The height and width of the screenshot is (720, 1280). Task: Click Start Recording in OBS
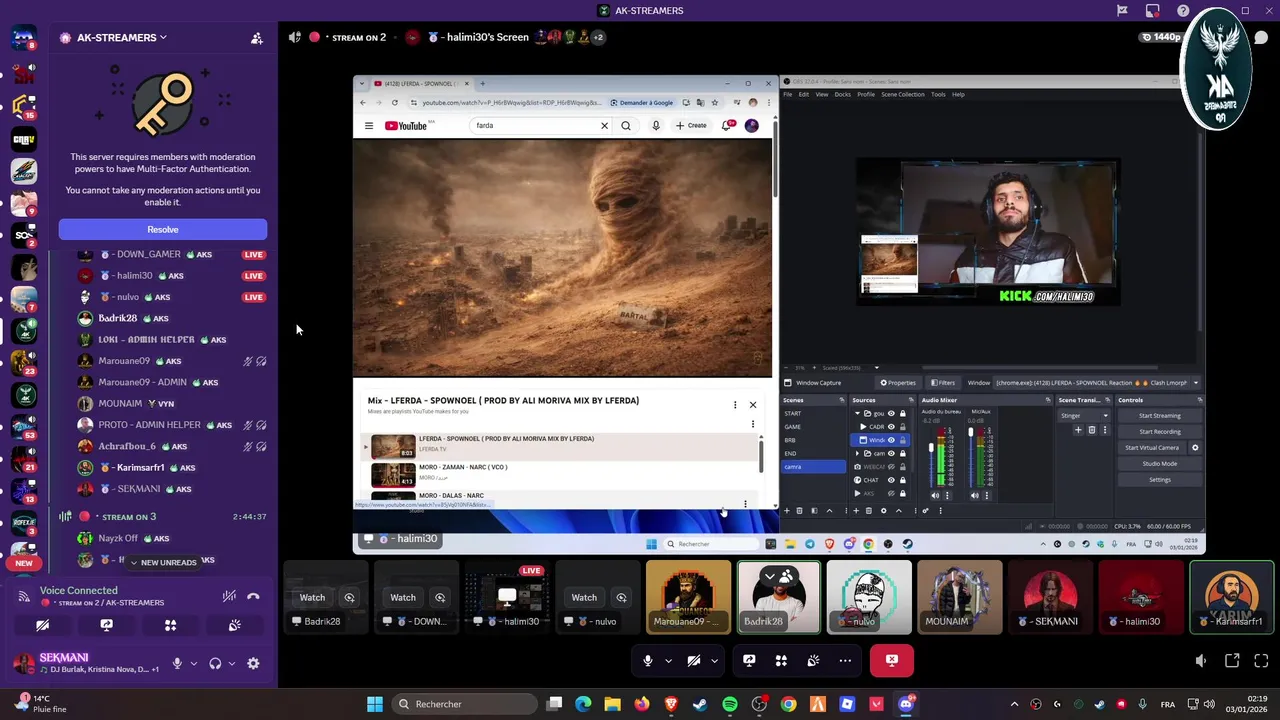[x=1160, y=431]
